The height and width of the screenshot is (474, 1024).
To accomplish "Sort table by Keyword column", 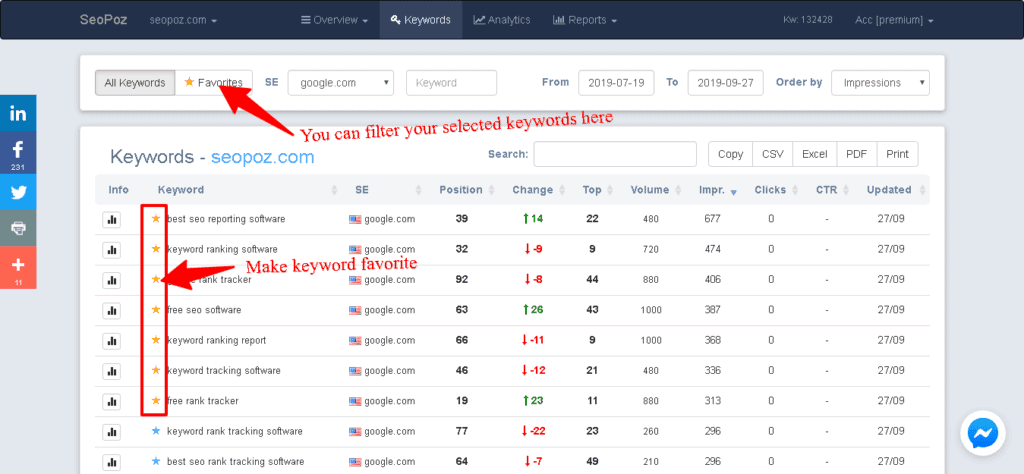I will coord(246,190).
